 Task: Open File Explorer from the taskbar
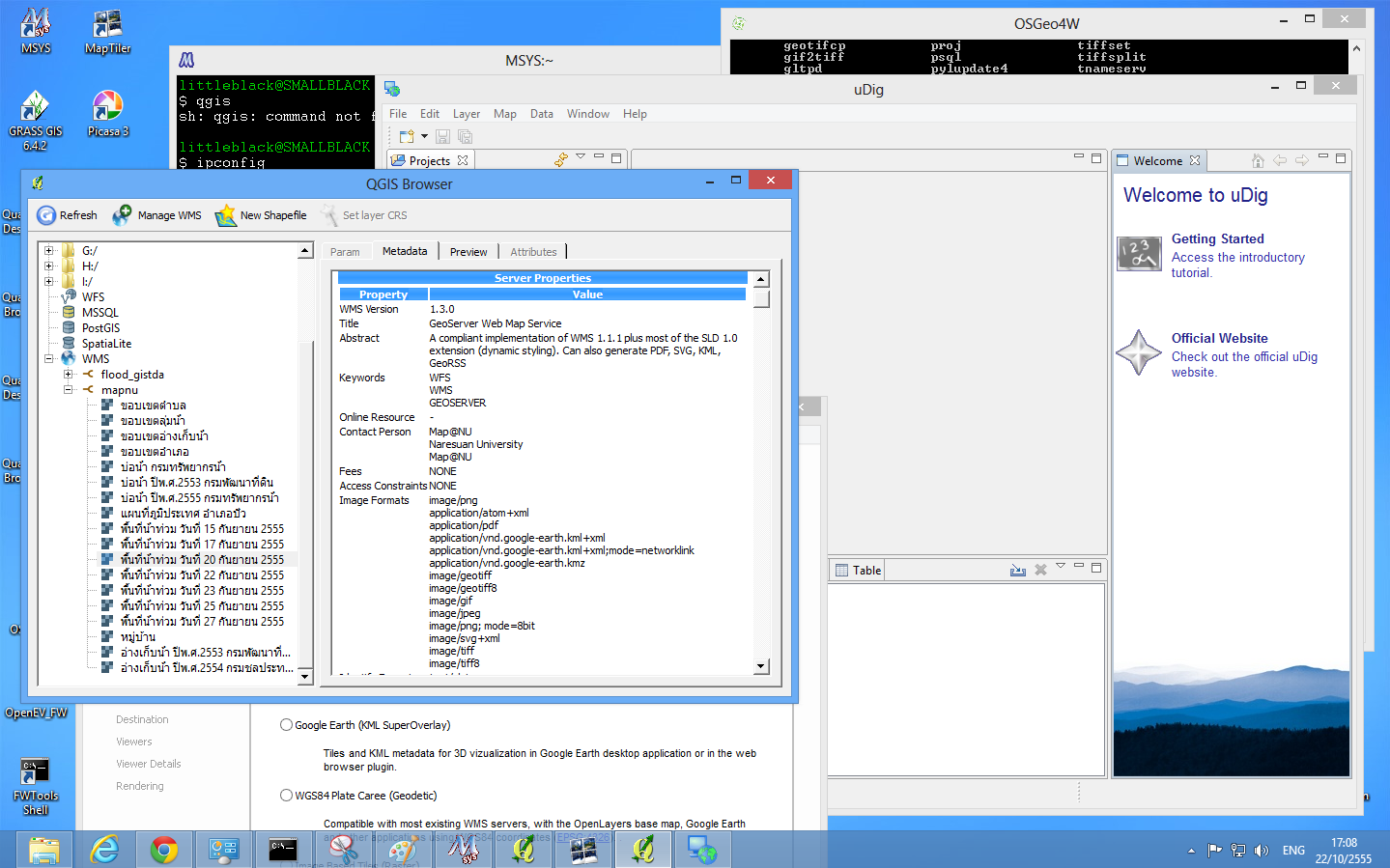(44, 850)
